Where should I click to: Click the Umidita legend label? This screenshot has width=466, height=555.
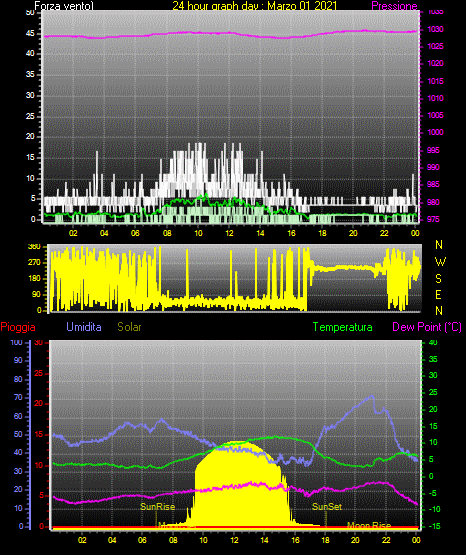84,327
